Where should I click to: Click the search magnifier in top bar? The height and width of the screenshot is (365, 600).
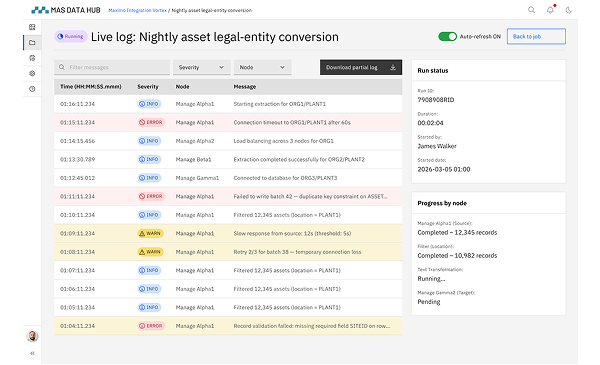532,10
